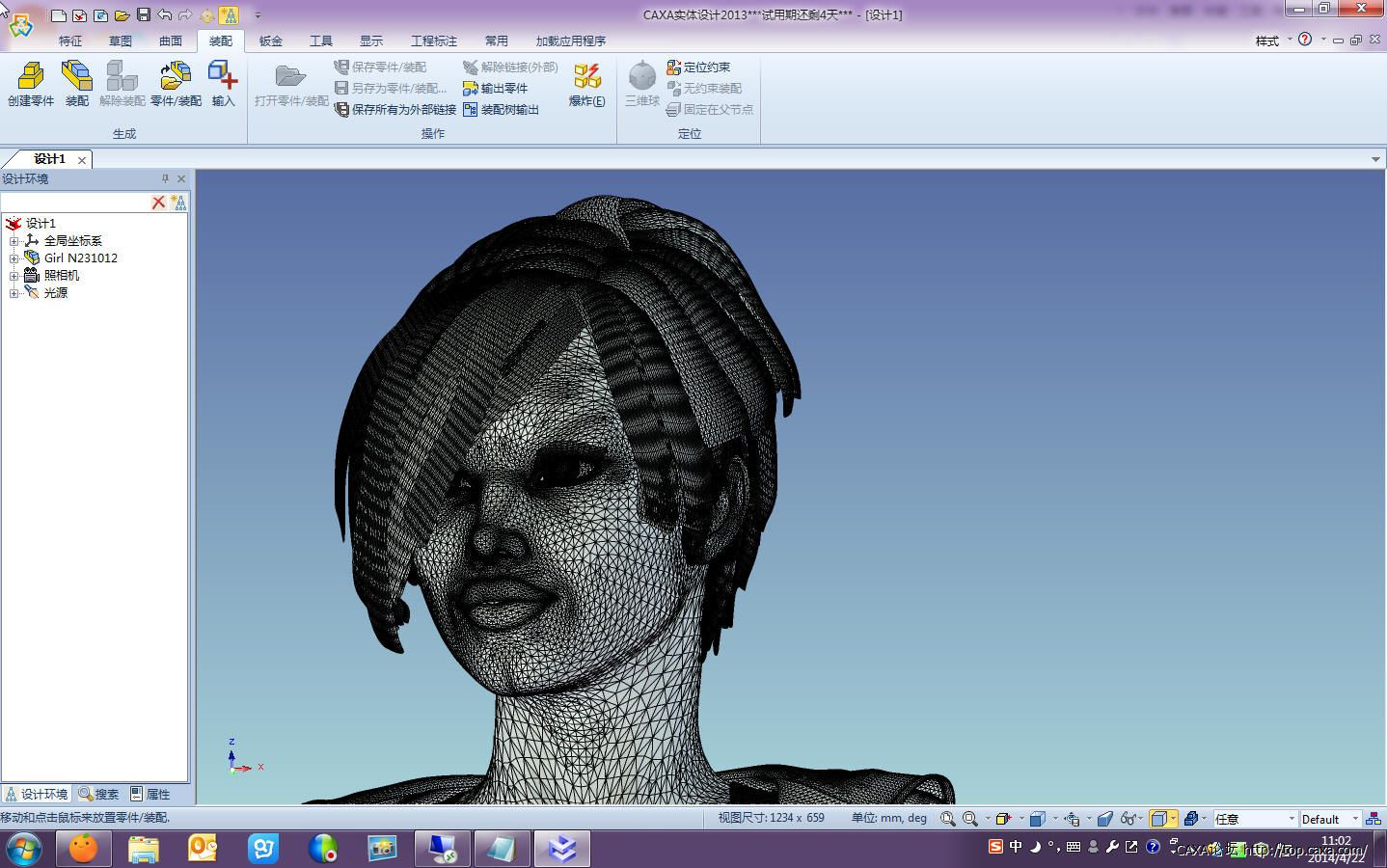Image resolution: width=1387 pixels, height=868 pixels.
Task: Select the 光源 row in design tree
Action: click(56, 292)
